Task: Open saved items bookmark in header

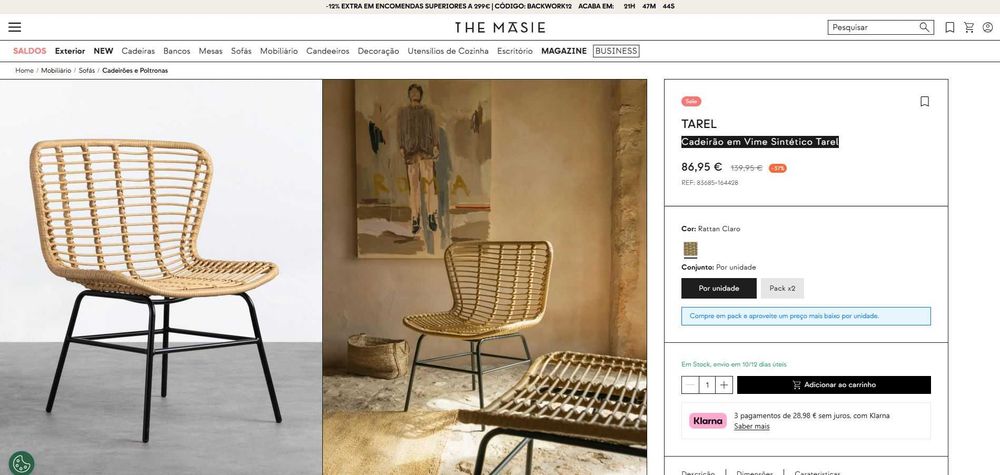Action: pos(950,27)
